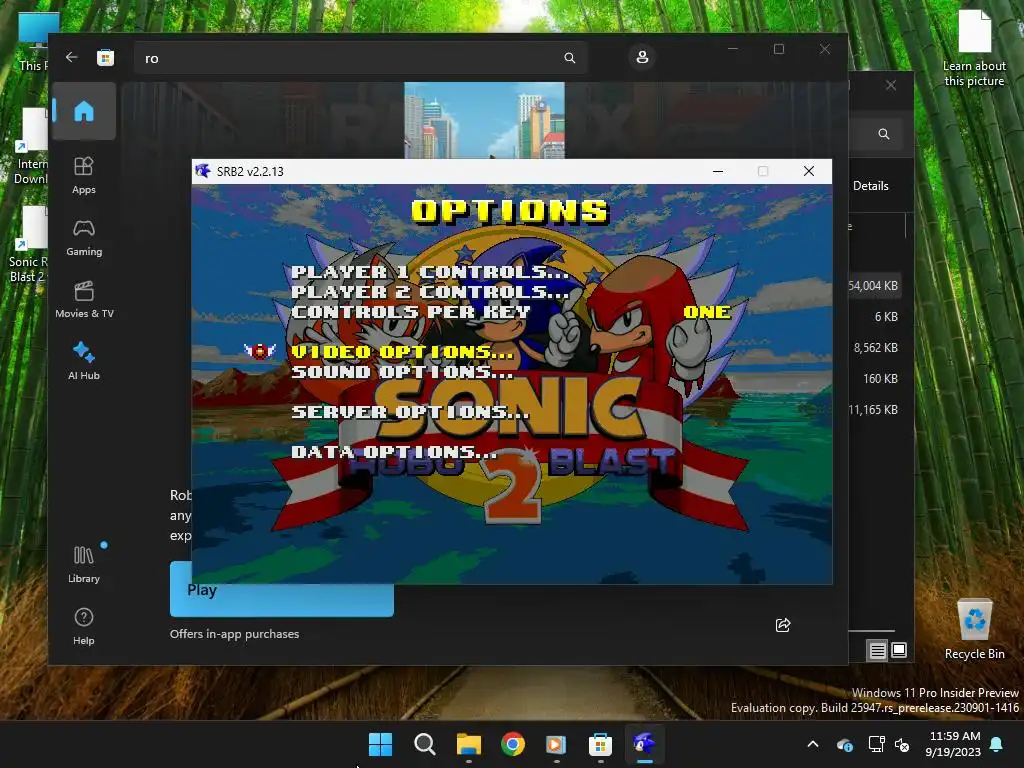Select Sound Options in SRB2 menu
The height and width of the screenshot is (768, 1024).
pyautogui.click(x=402, y=372)
